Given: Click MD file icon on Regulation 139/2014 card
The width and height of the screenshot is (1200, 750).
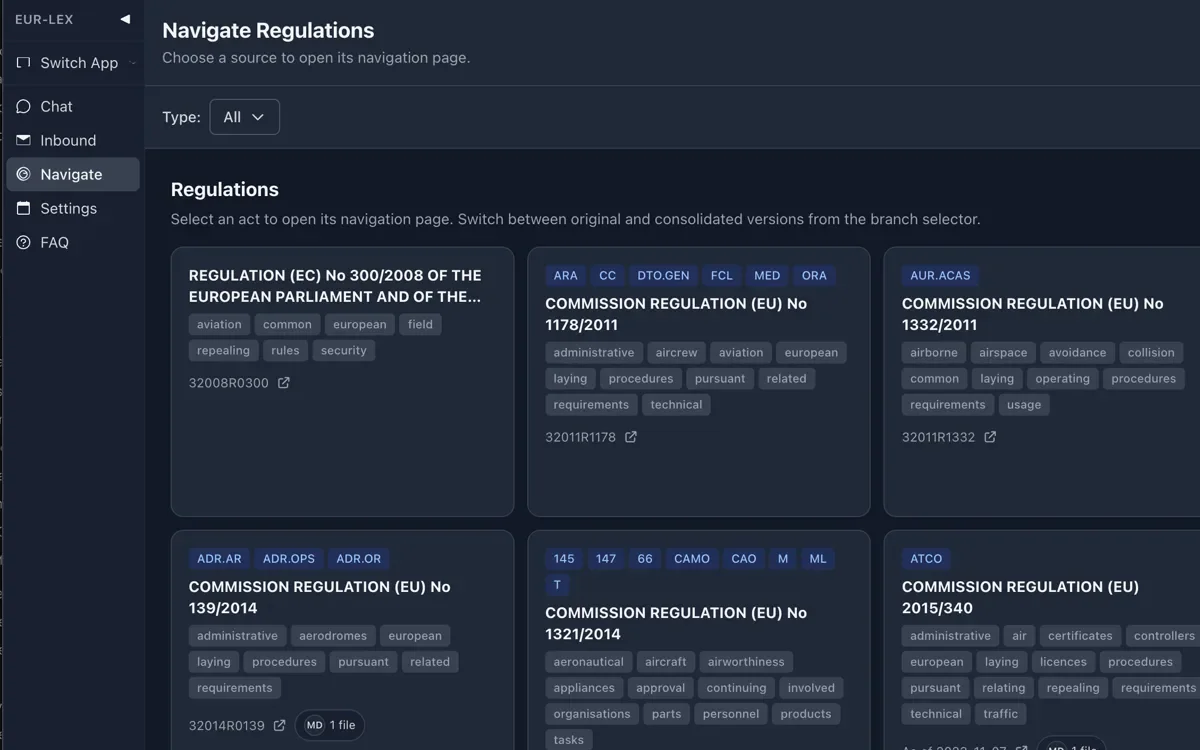Looking at the screenshot, I should (x=314, y=725).
